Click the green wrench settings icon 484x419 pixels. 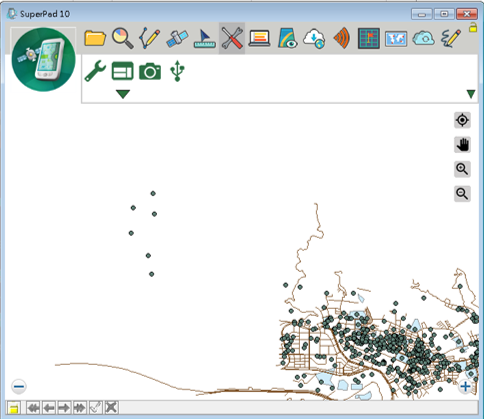pos(95,71)
